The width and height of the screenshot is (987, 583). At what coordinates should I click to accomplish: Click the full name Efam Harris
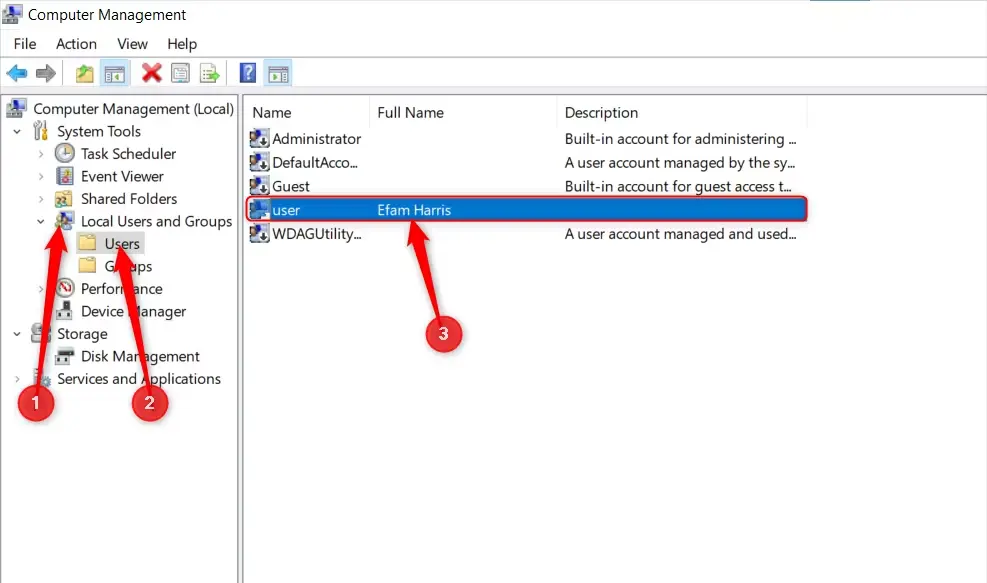(414, 210)
